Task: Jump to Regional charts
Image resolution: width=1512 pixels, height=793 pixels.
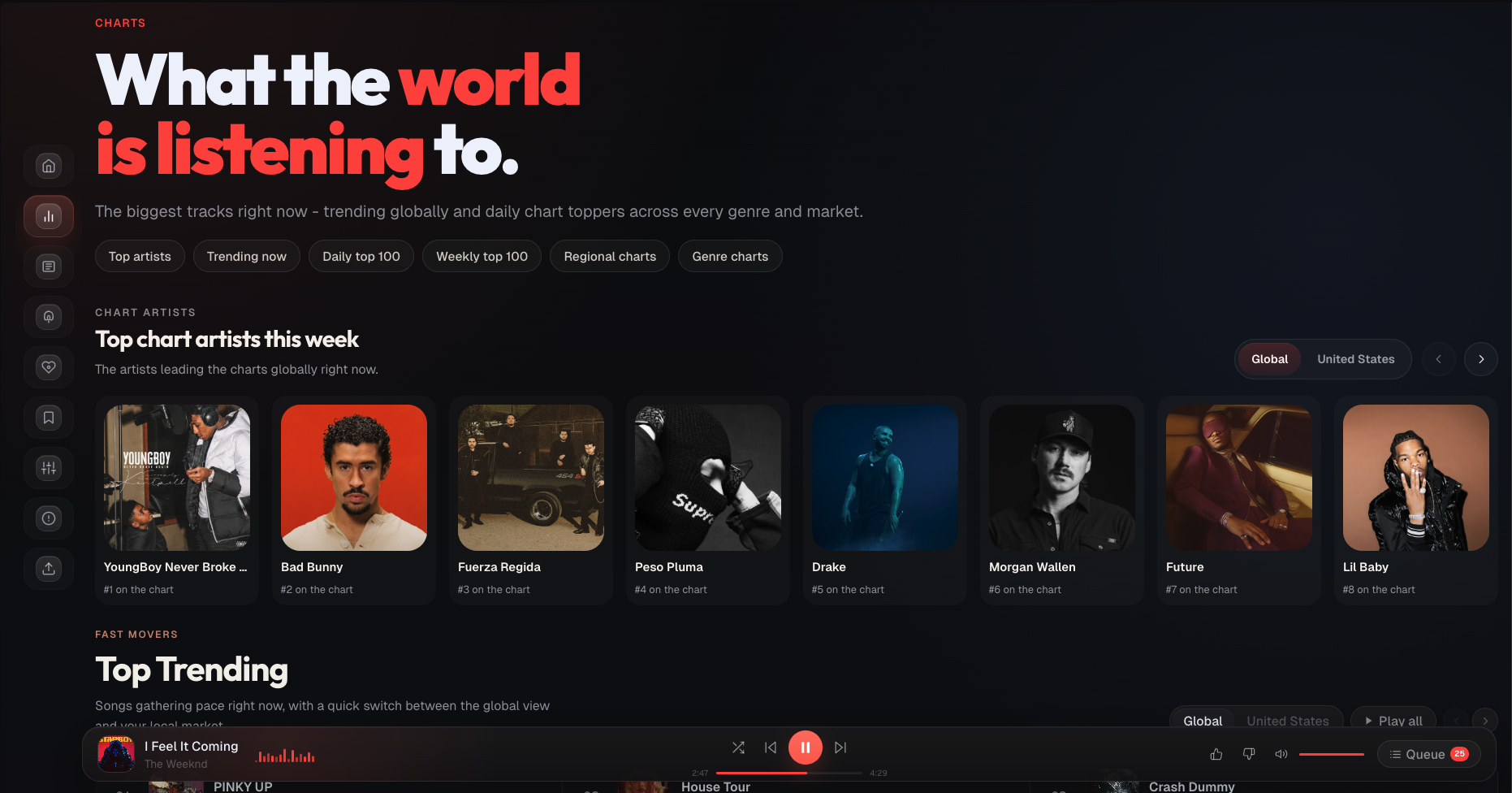Action: coord(610,256)
